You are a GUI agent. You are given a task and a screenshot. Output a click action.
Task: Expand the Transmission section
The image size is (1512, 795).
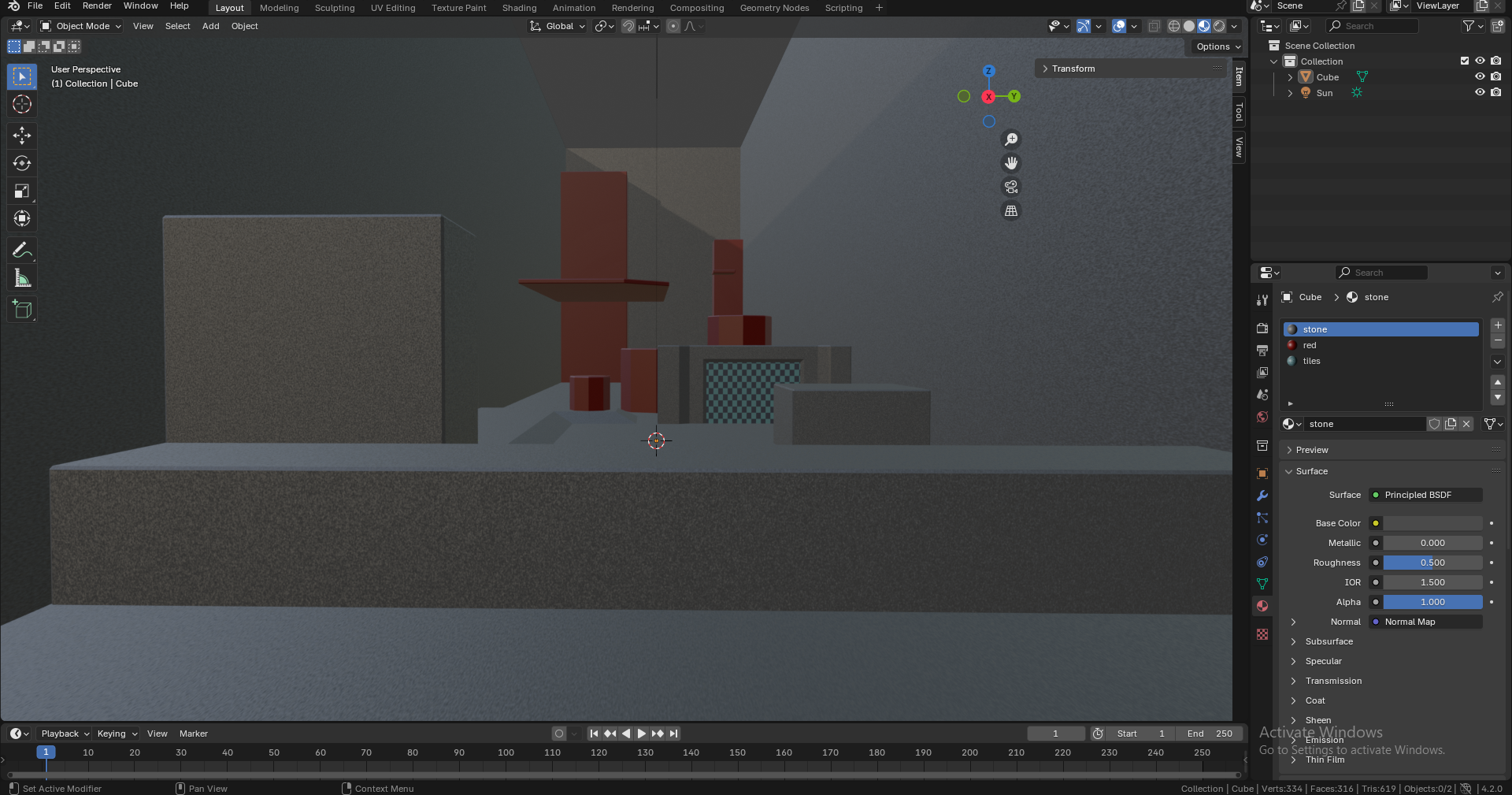point(1333,681)
